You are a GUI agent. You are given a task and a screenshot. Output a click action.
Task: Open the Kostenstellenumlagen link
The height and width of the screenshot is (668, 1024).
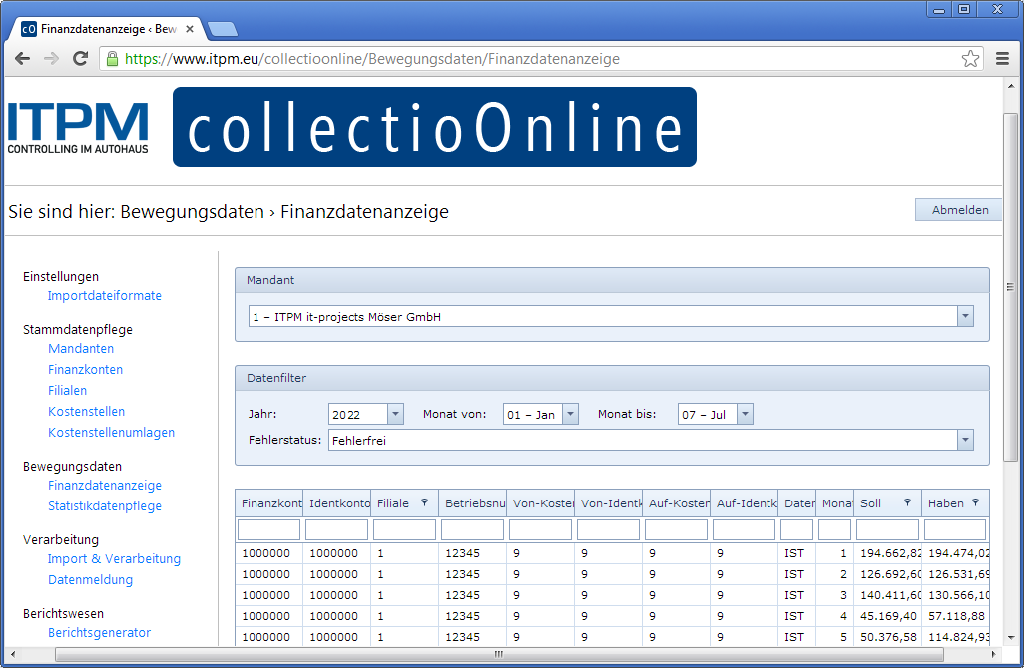(111, 432)
